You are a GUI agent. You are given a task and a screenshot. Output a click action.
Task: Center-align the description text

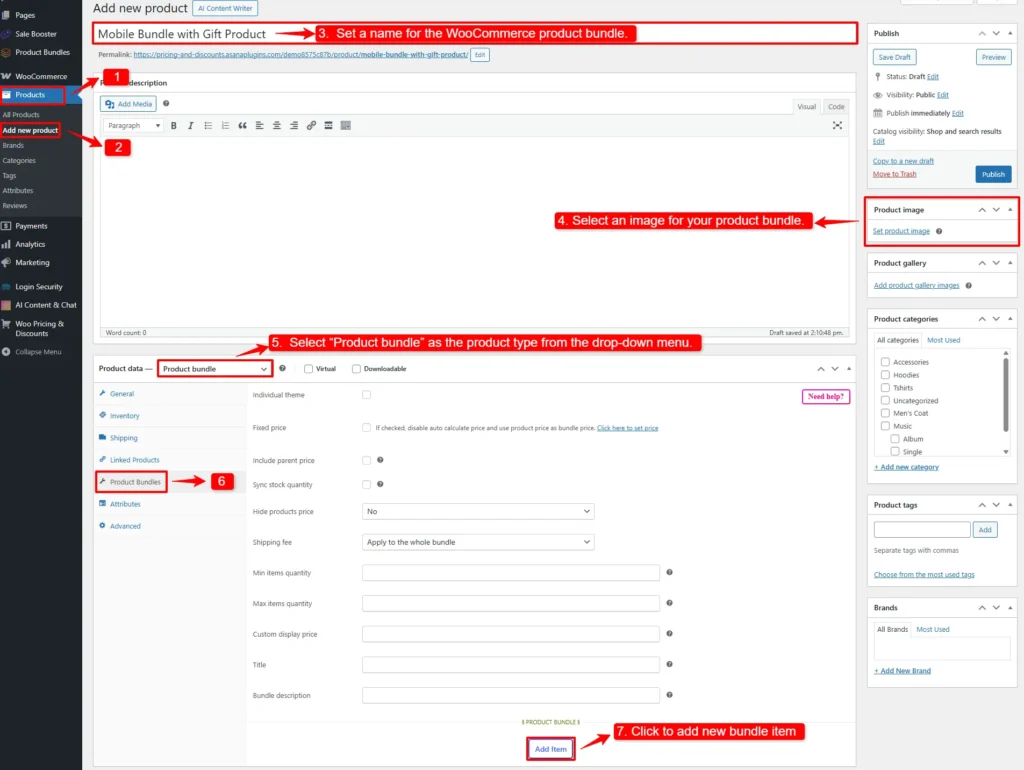pos(277,125)
